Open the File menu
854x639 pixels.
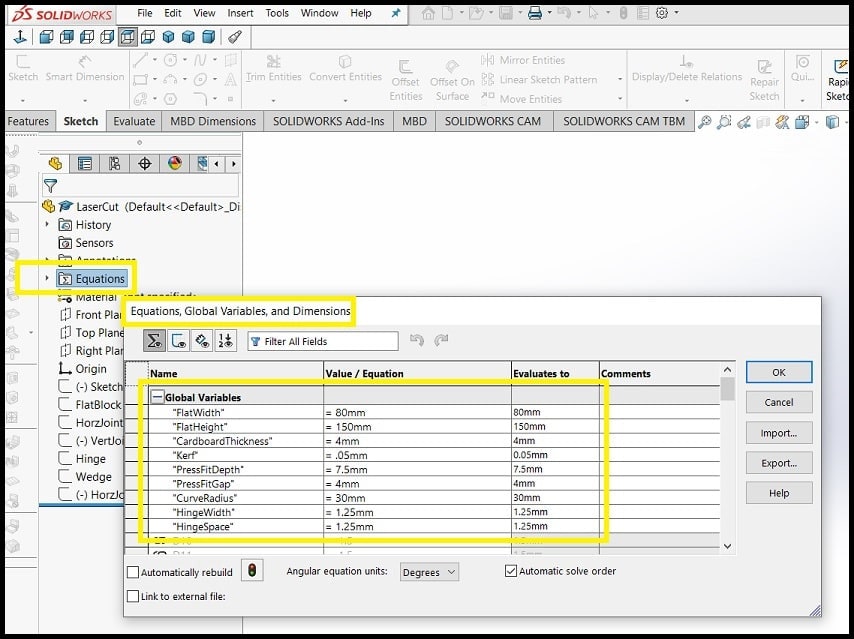(x=144, y=13)
